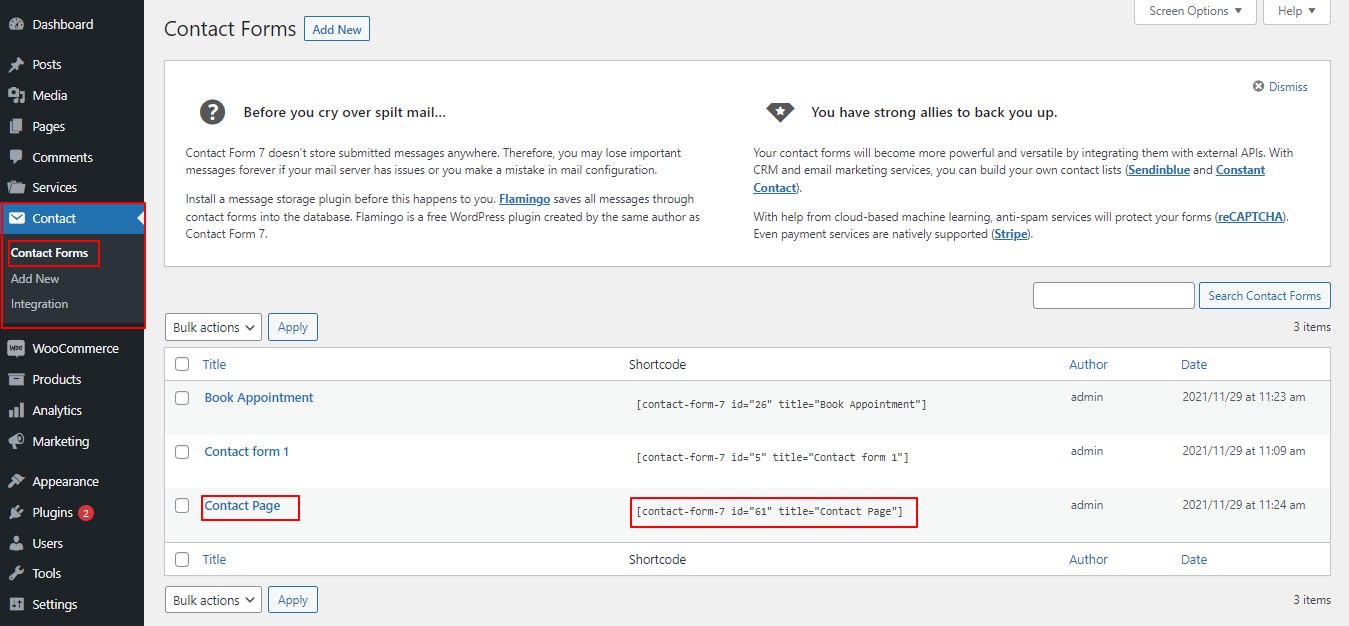Focus the contact forms search field

coord(1113,295)
